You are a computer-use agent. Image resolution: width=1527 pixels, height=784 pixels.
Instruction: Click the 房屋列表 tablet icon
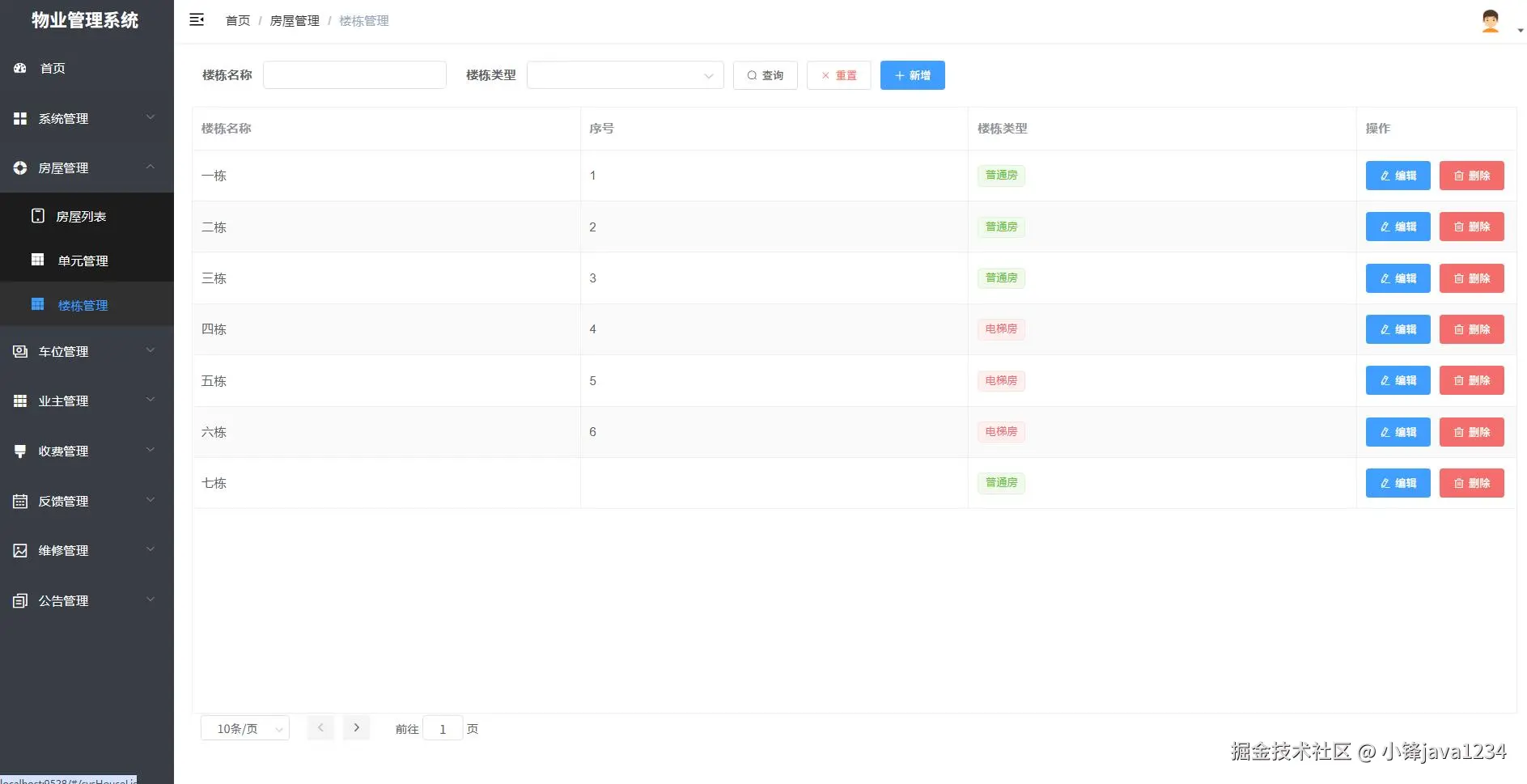point(38,216)
